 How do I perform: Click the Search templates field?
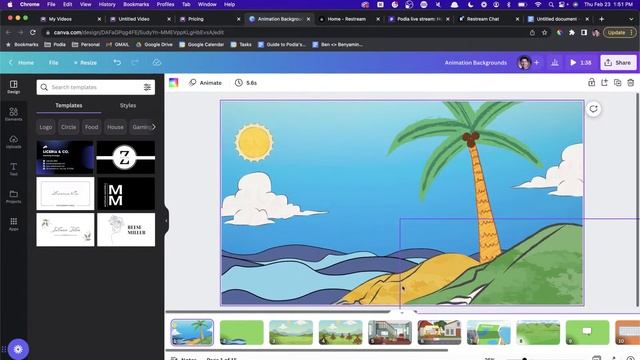[96, 87]
